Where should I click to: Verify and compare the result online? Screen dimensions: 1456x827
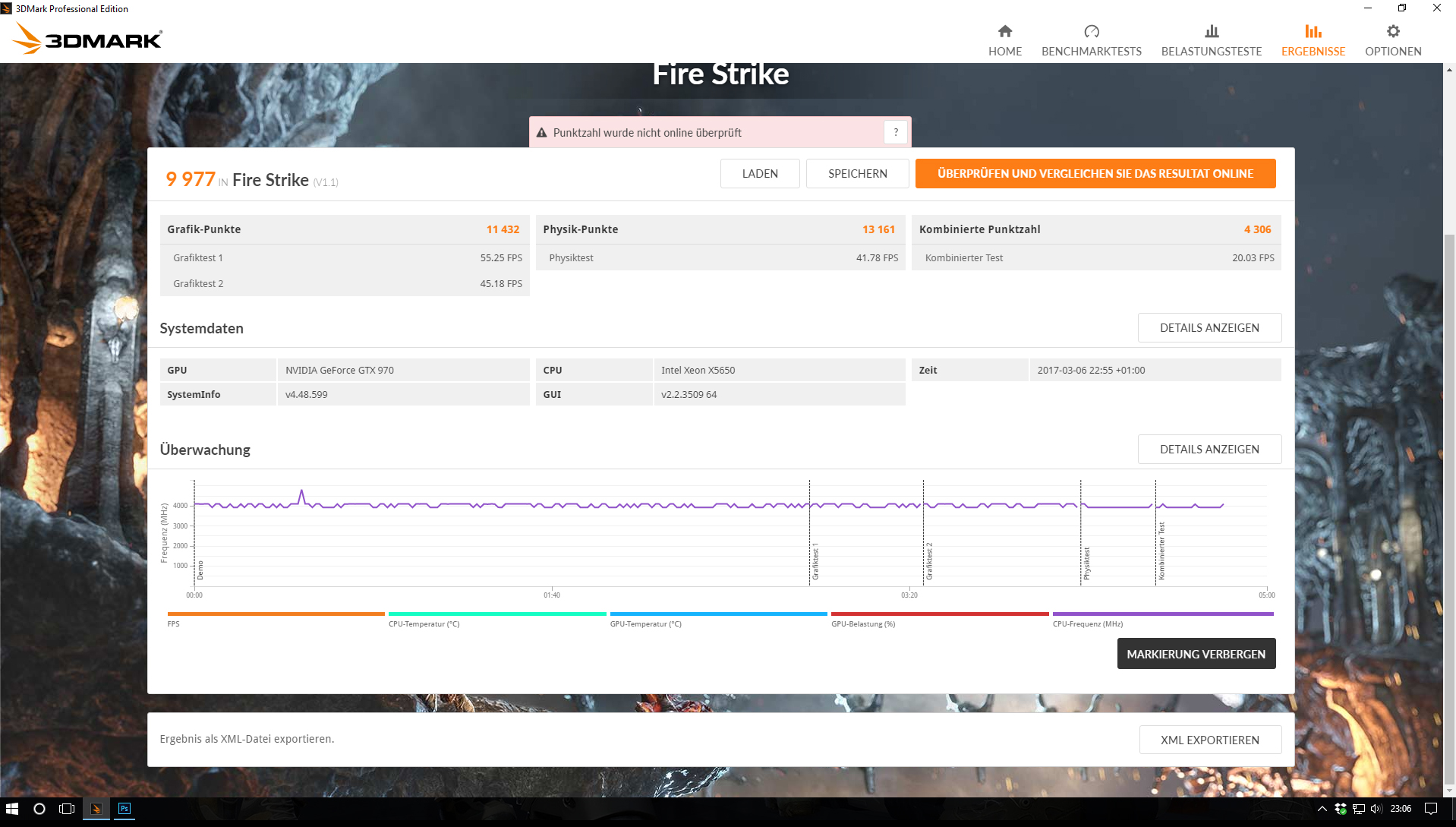[x=1095, y=173]
